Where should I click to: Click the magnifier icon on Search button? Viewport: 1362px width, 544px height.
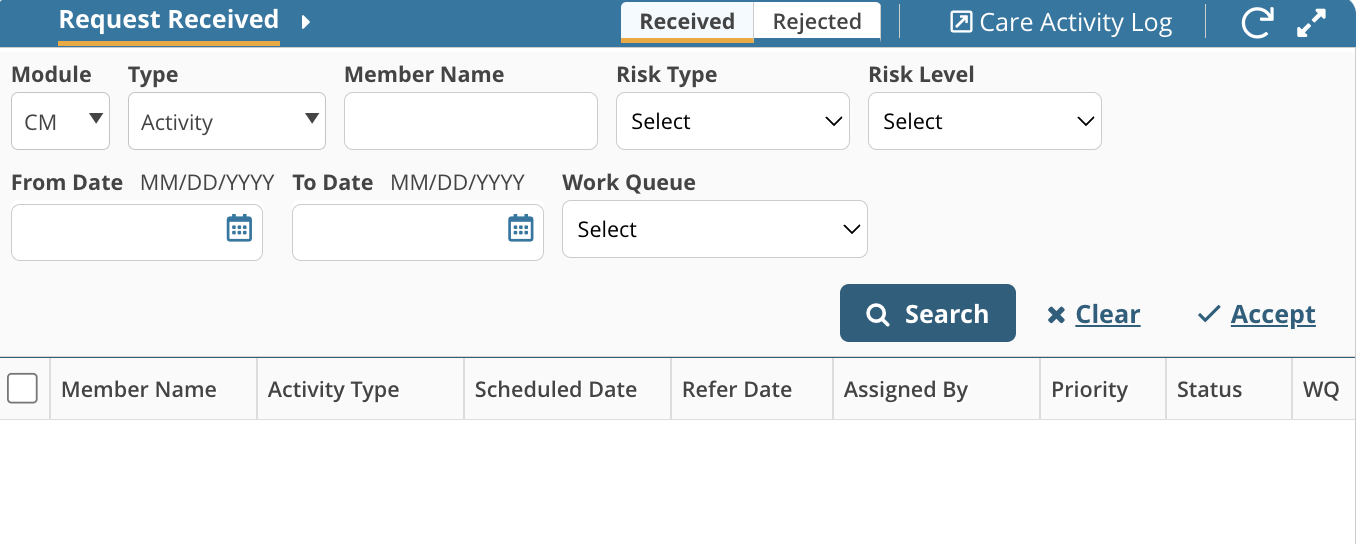(x=878, y=315)
